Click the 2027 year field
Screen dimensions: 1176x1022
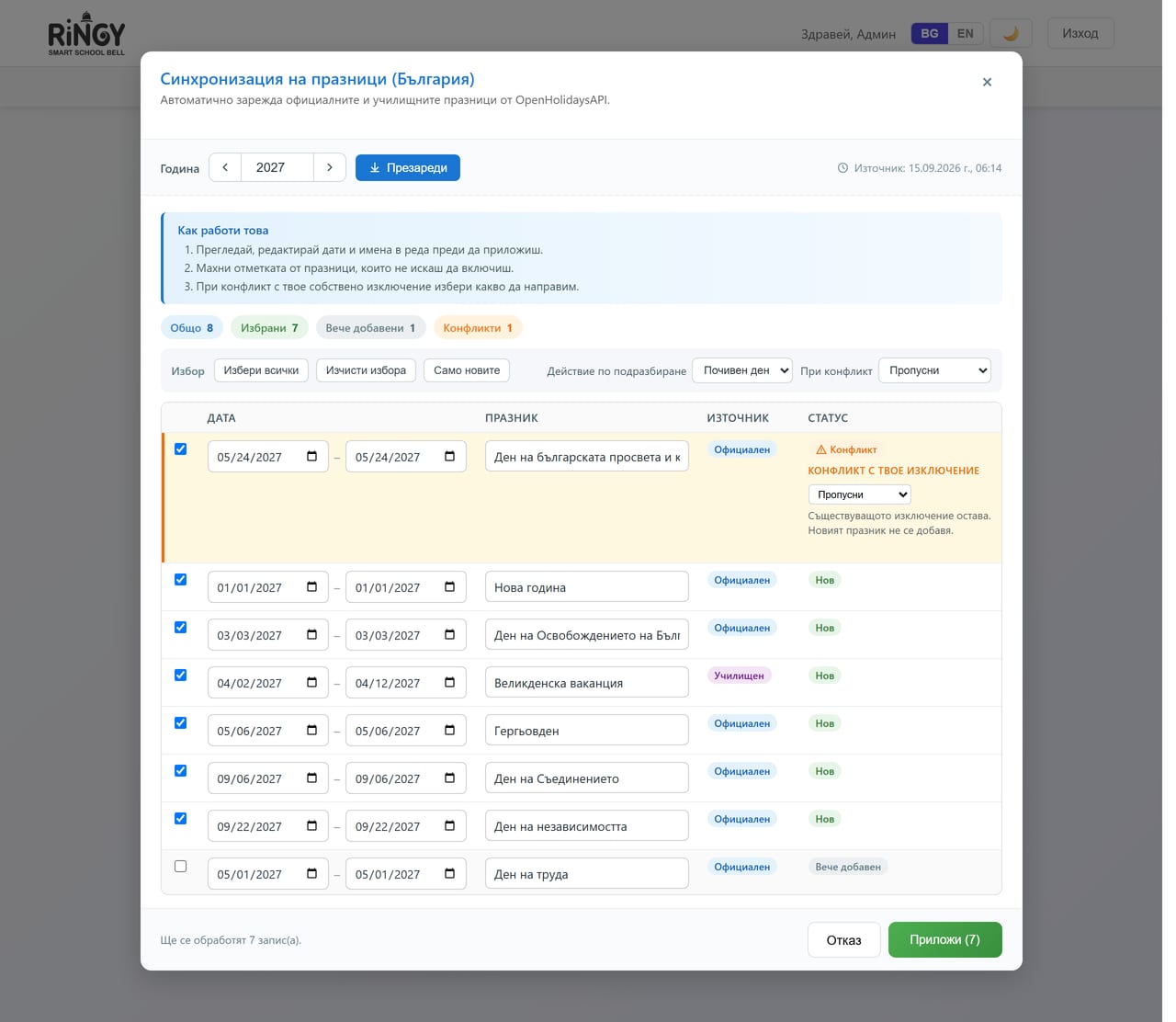pyautogui.click(x=277, y=167)
